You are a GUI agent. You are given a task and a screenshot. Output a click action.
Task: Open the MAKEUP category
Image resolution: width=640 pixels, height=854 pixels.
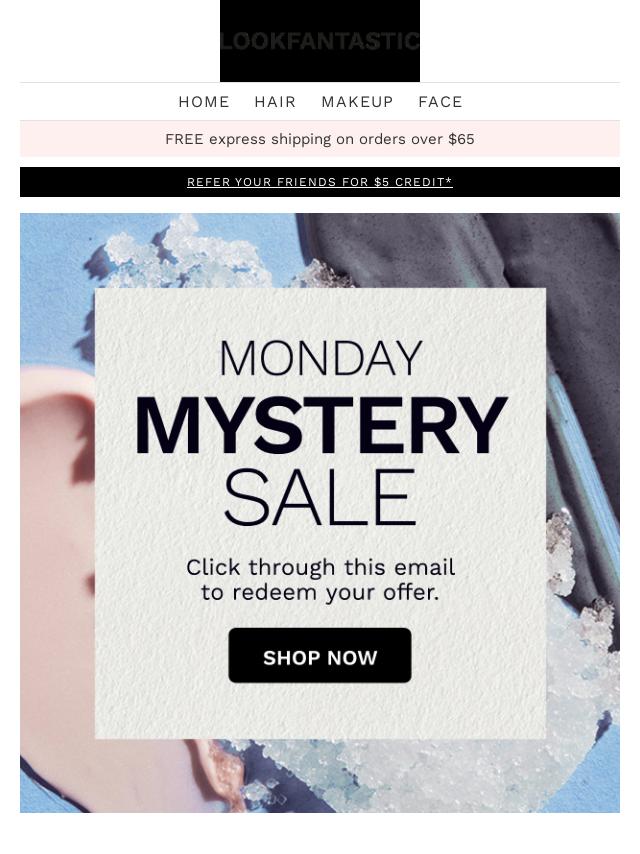[357, 102]
